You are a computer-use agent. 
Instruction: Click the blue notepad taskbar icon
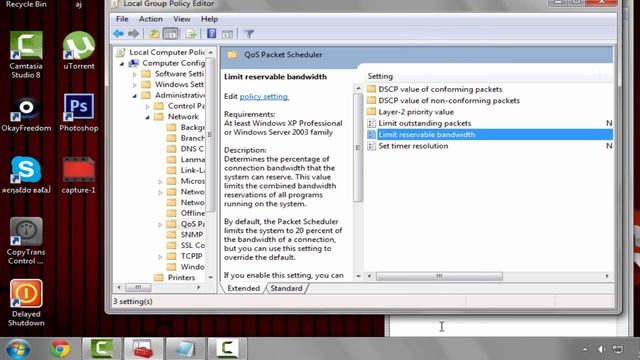[185, 349]
